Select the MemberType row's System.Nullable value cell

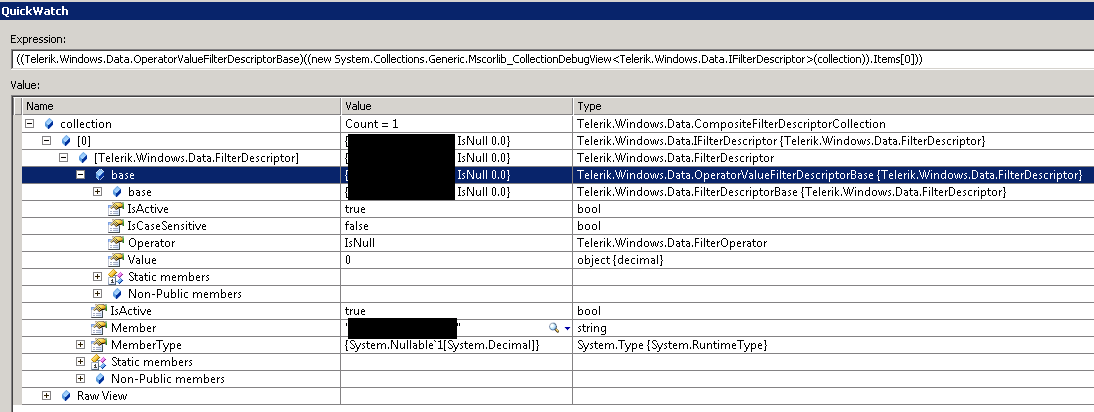coord(456,345)
